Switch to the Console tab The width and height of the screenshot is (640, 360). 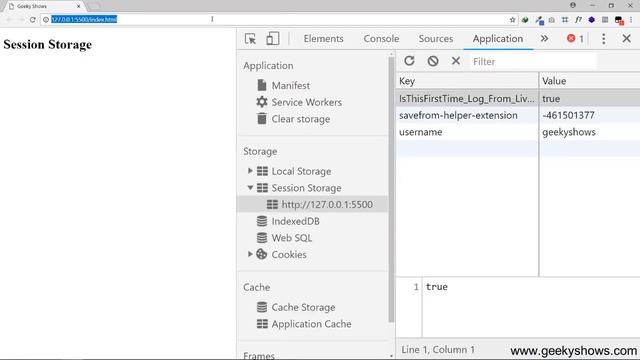pos(381,39)
